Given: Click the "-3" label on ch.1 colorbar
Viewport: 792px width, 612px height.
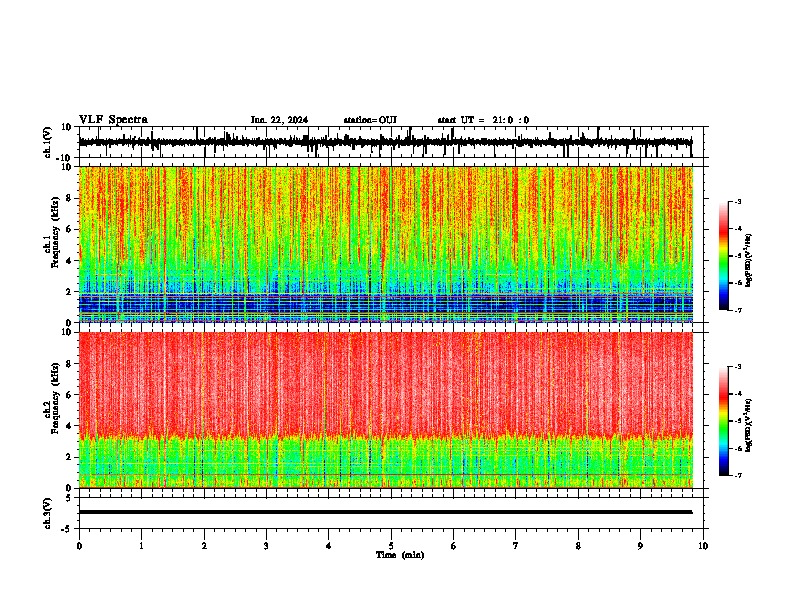Looking at the screenshot, I should tap(737, 201).
